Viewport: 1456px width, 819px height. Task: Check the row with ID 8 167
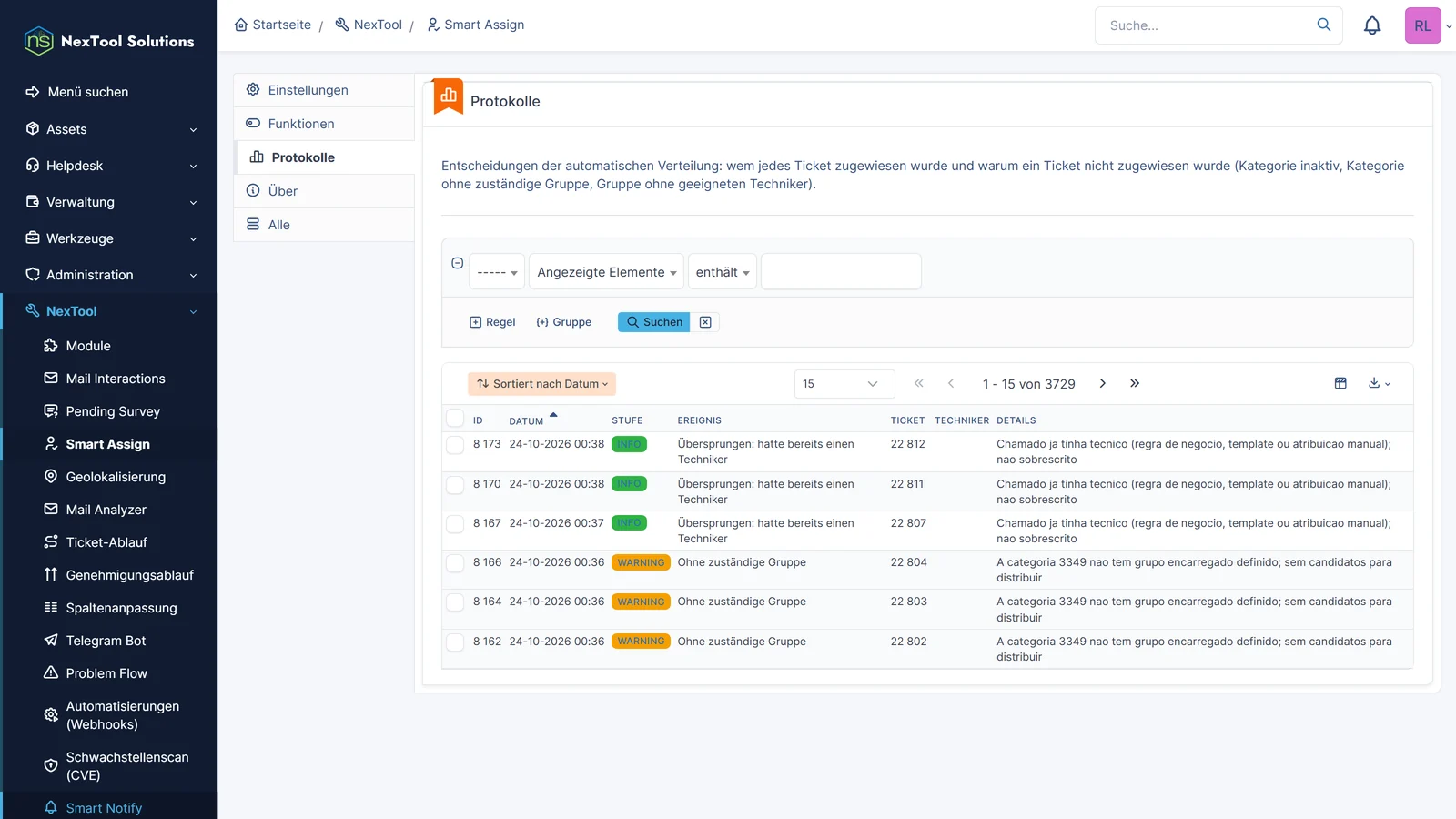[455, 523]
